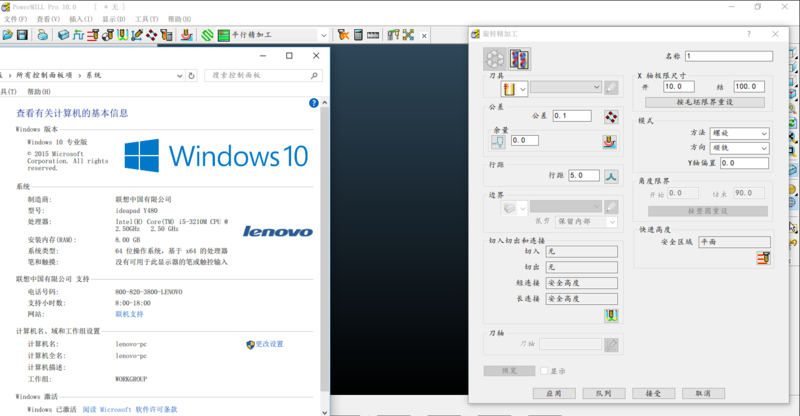Click the leads and links icon below 长连接
The height and width of the screenshot is (416, 800).
click(611, 316)
